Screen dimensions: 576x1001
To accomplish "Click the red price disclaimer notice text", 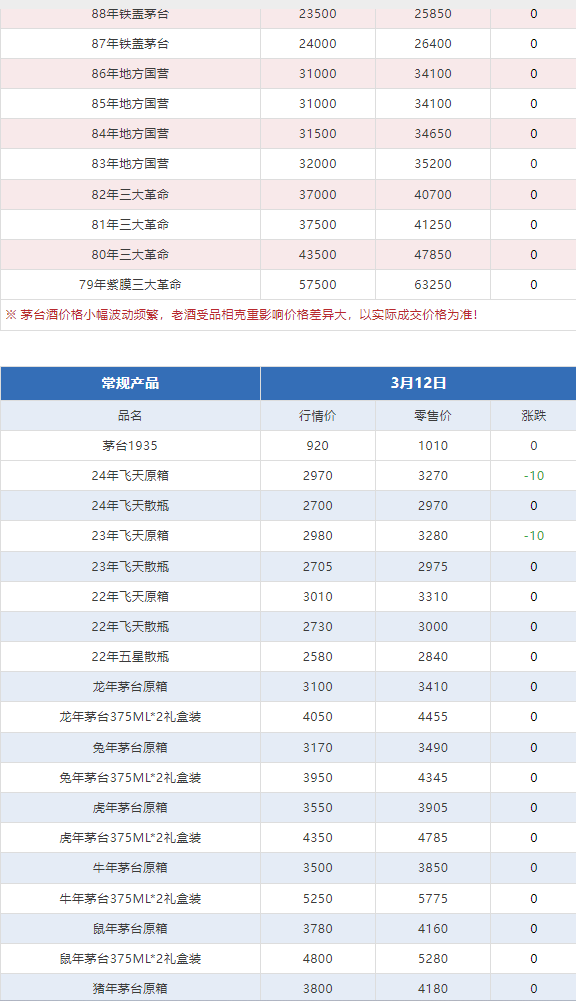I will tap(241, 315).
